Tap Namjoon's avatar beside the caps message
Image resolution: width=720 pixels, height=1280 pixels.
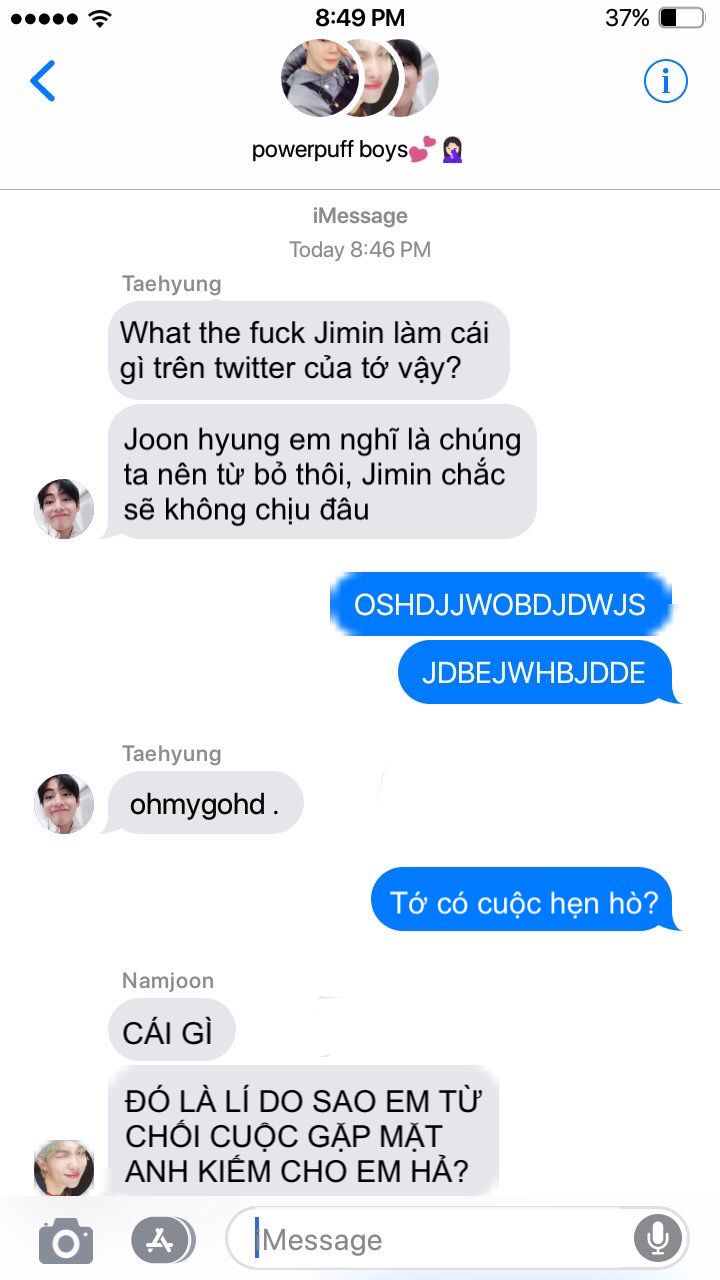(65, 1166)
